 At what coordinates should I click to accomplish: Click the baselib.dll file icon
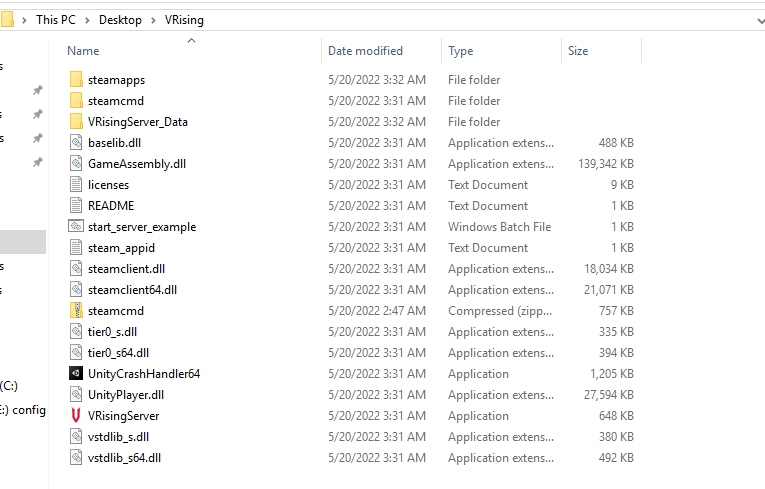[x=76, y=143]
